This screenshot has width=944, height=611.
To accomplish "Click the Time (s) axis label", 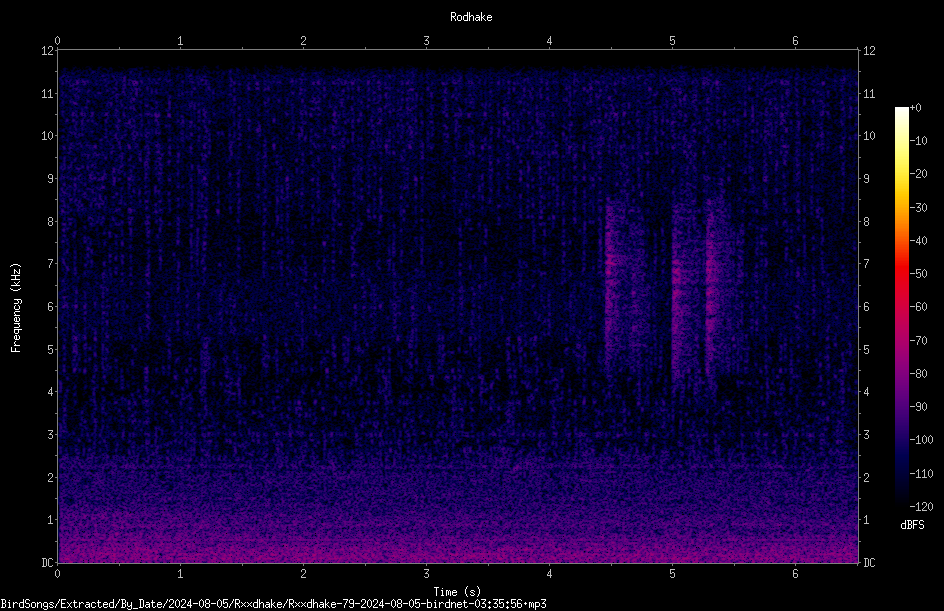I will coord(457,592).
